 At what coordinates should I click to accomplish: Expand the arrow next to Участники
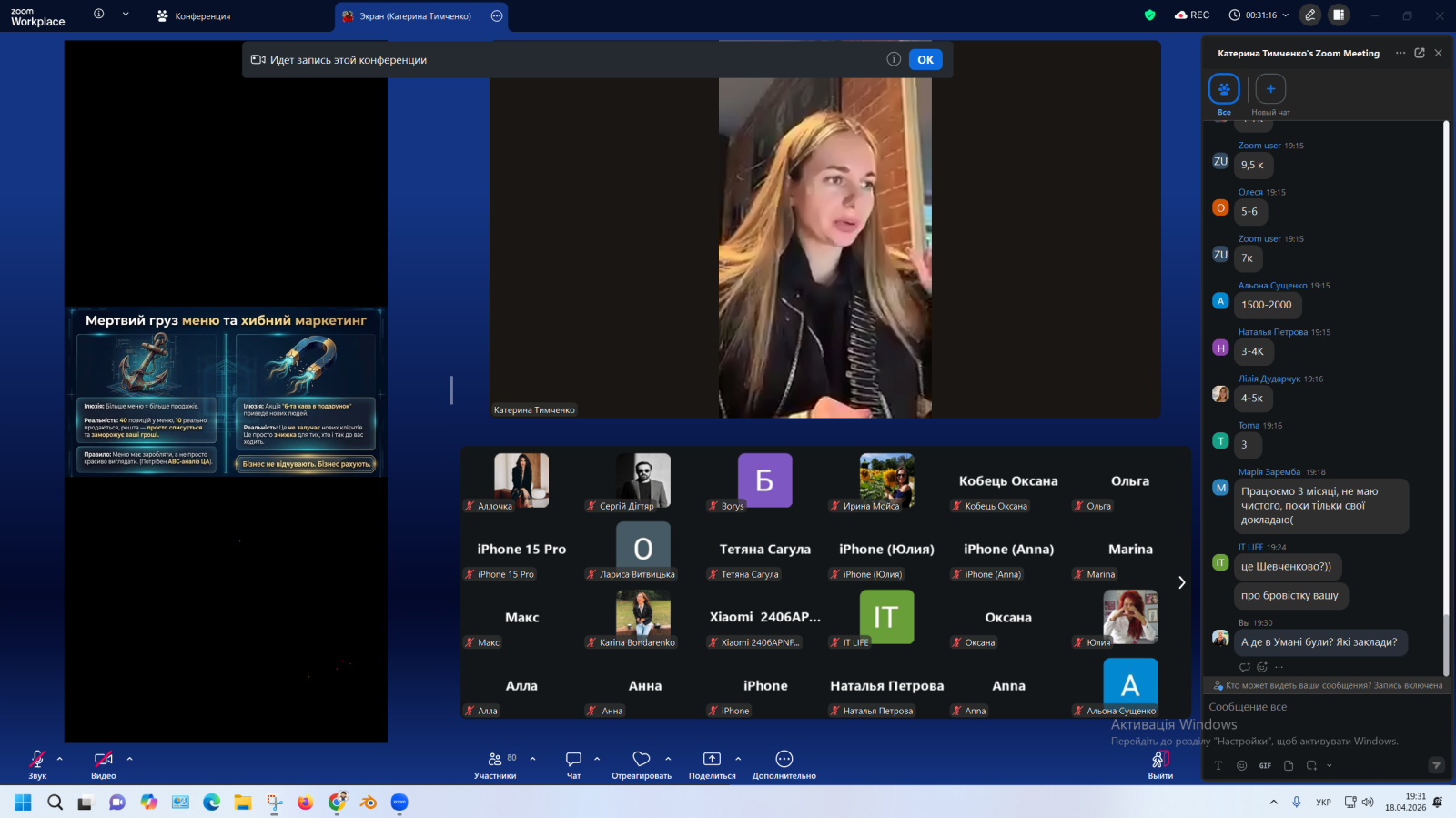(x=532, y=758)
